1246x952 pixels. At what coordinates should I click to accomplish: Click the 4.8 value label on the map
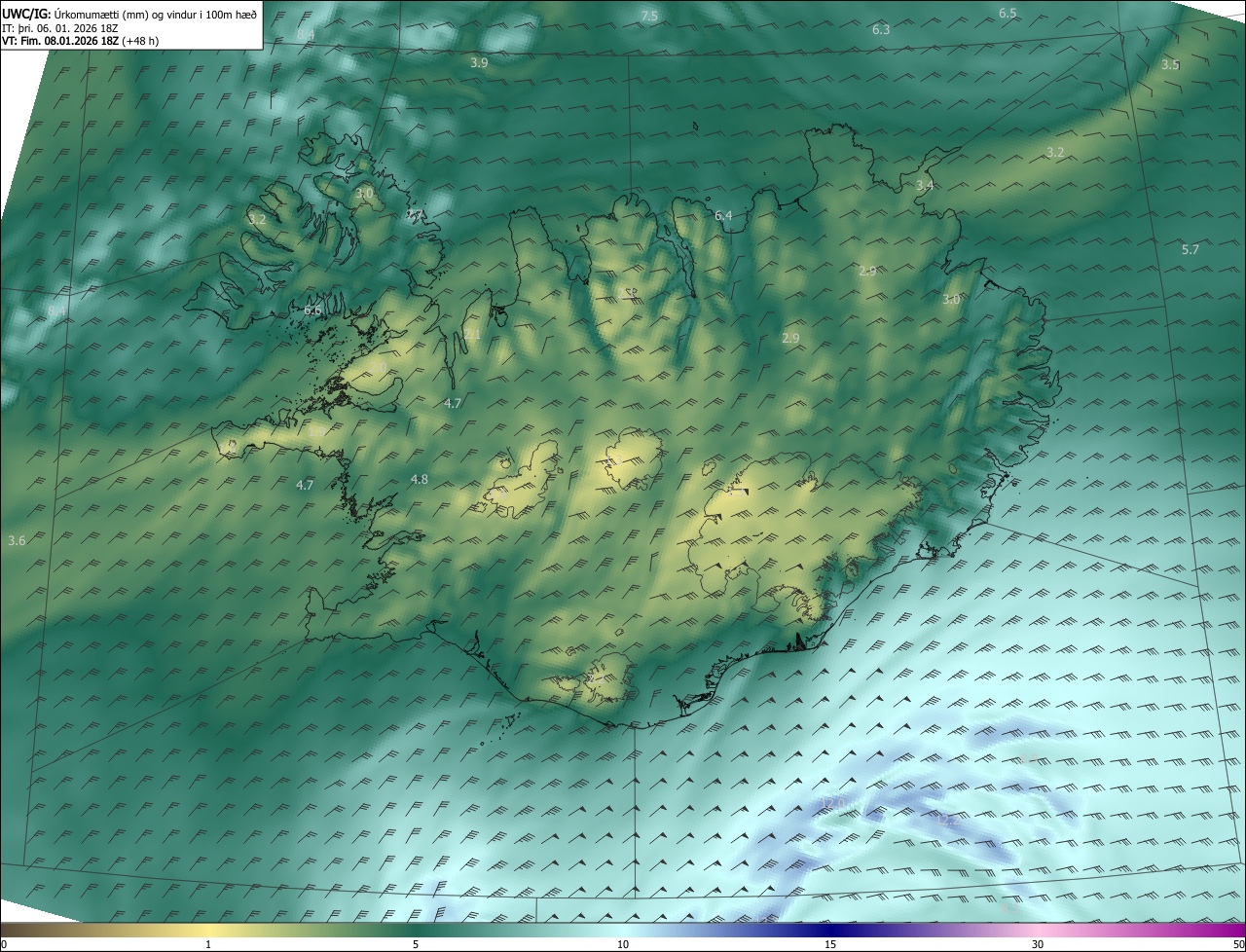pyautogui.click(x=420, y=479)
